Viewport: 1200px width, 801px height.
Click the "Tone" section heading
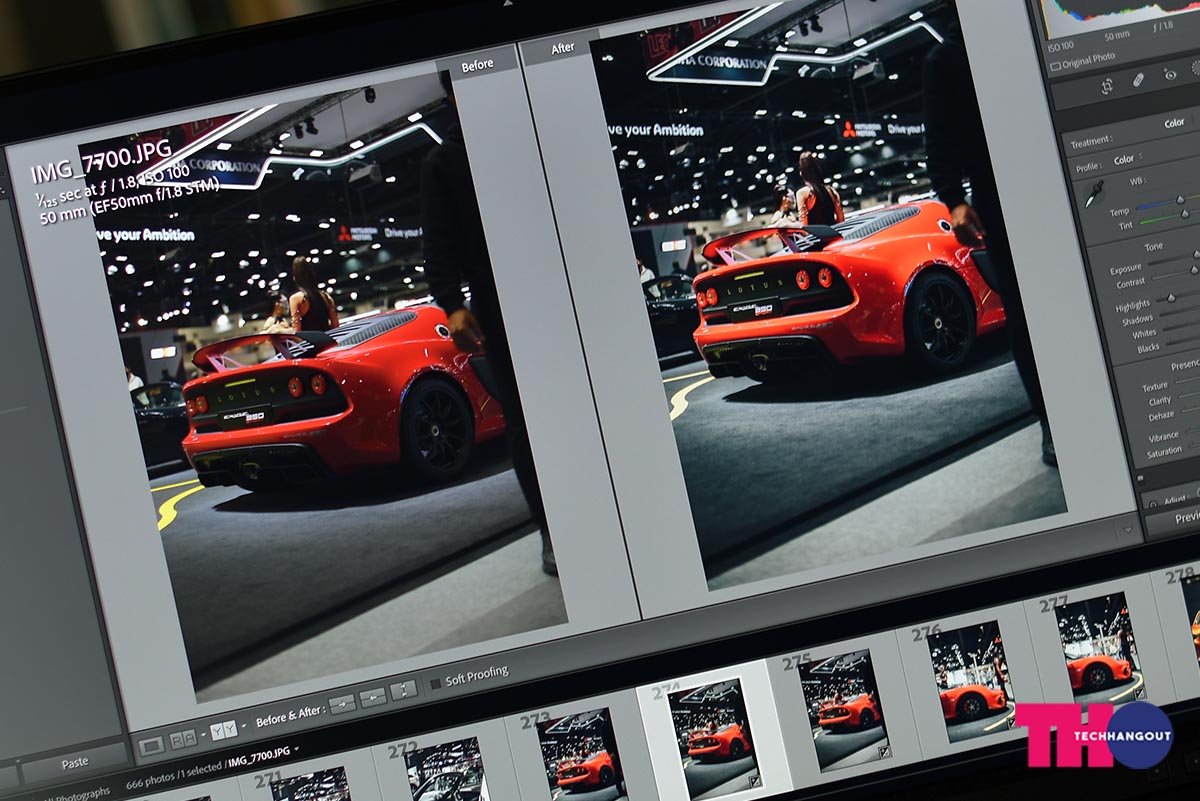coord(1153,245)
